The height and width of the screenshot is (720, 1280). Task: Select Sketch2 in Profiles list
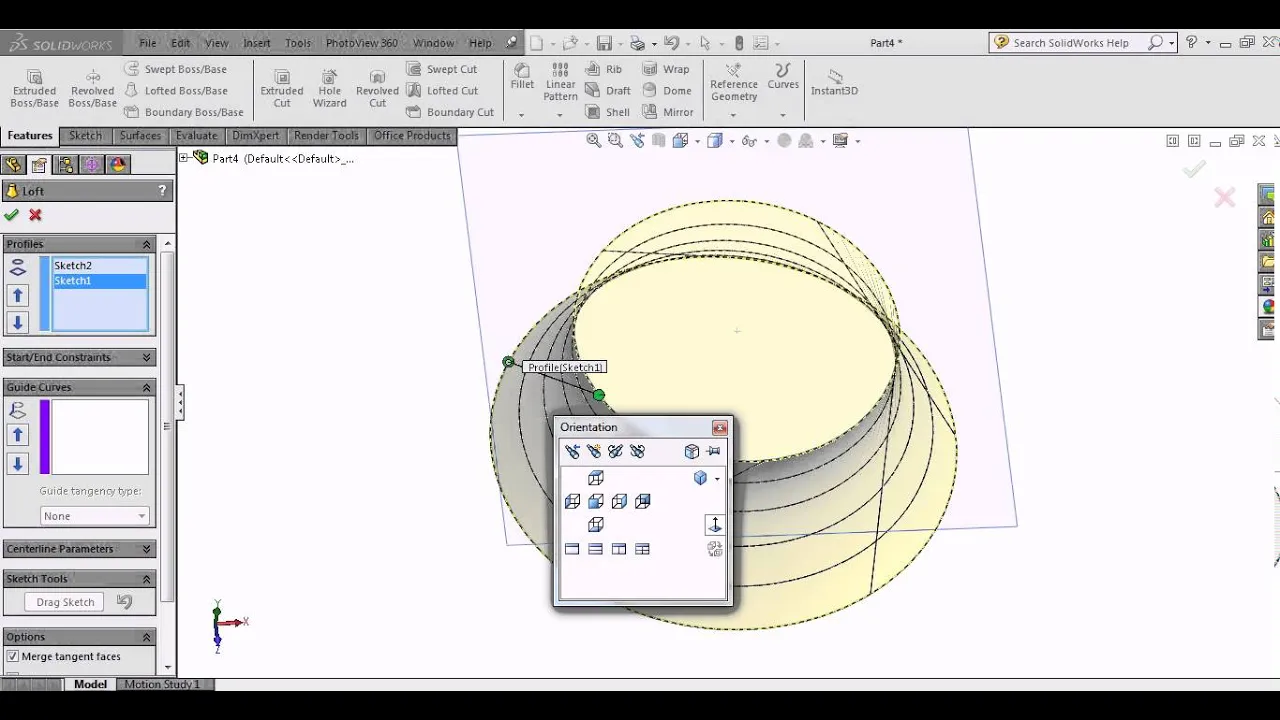click(x=99, y=266)
